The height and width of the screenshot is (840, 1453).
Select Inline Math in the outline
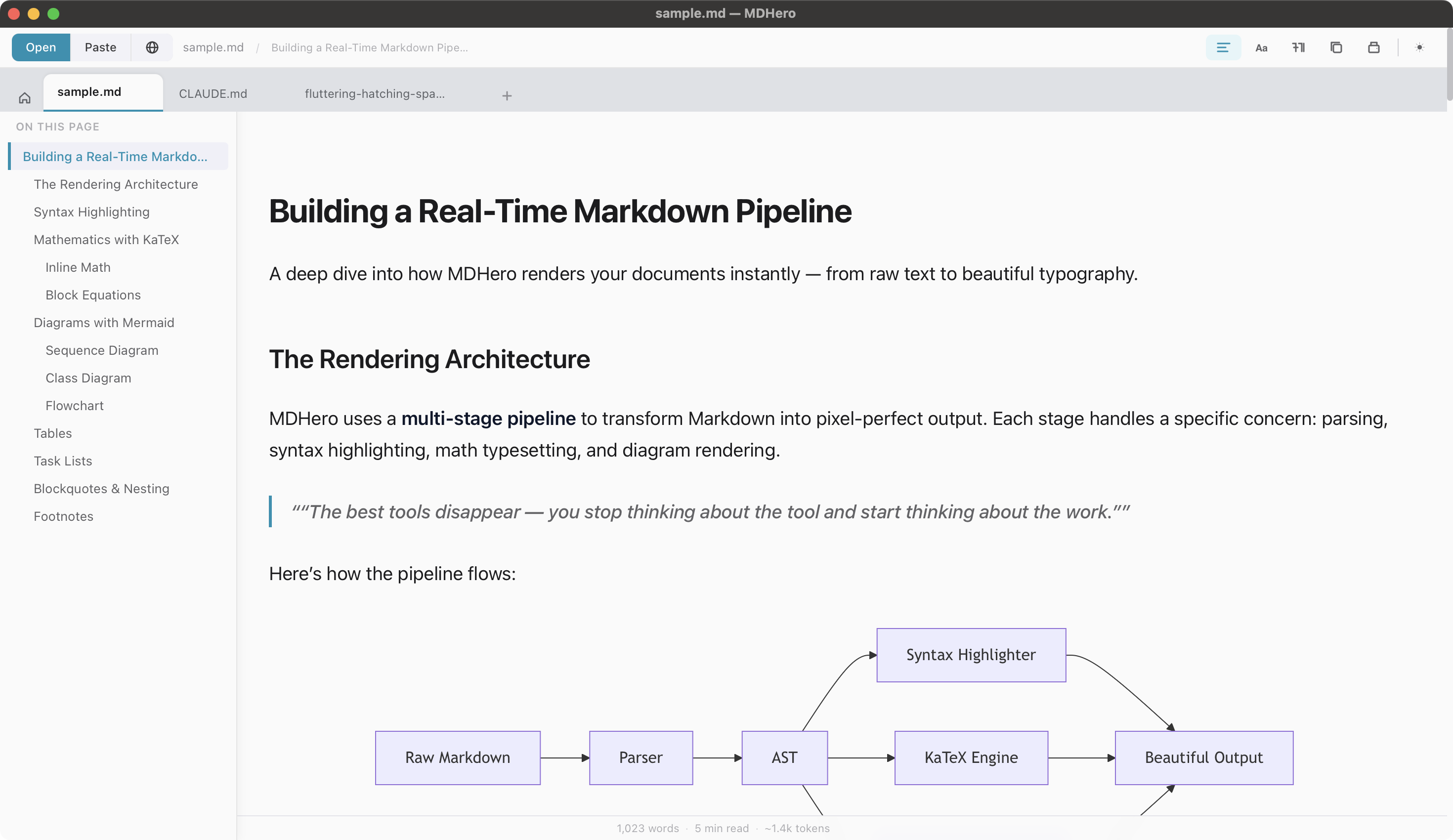tap(78, 267)
